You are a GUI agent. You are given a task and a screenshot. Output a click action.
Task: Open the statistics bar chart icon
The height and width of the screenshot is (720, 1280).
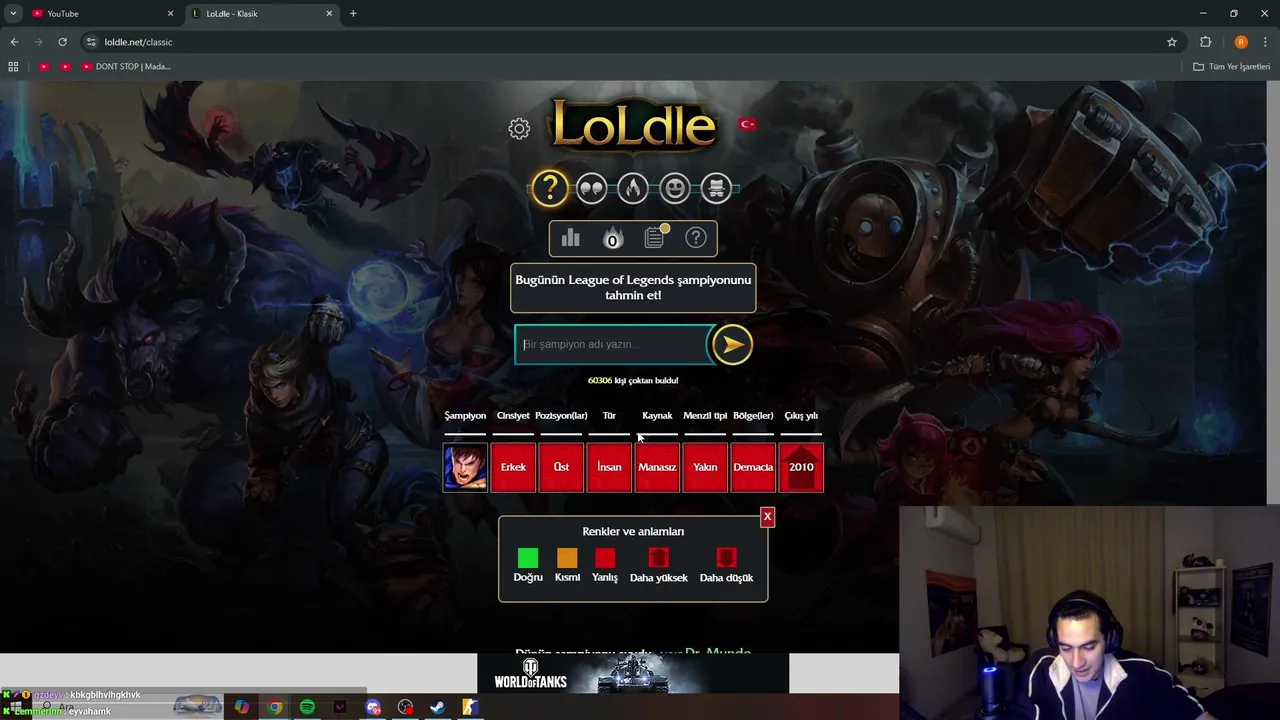pyautogui.click(x=571, y=238)
